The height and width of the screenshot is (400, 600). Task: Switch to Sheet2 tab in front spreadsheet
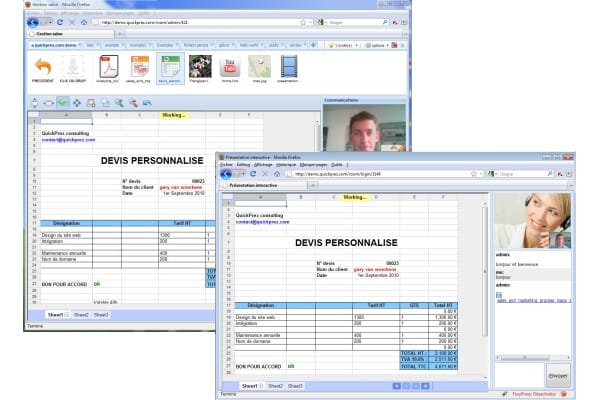(275, 384)
